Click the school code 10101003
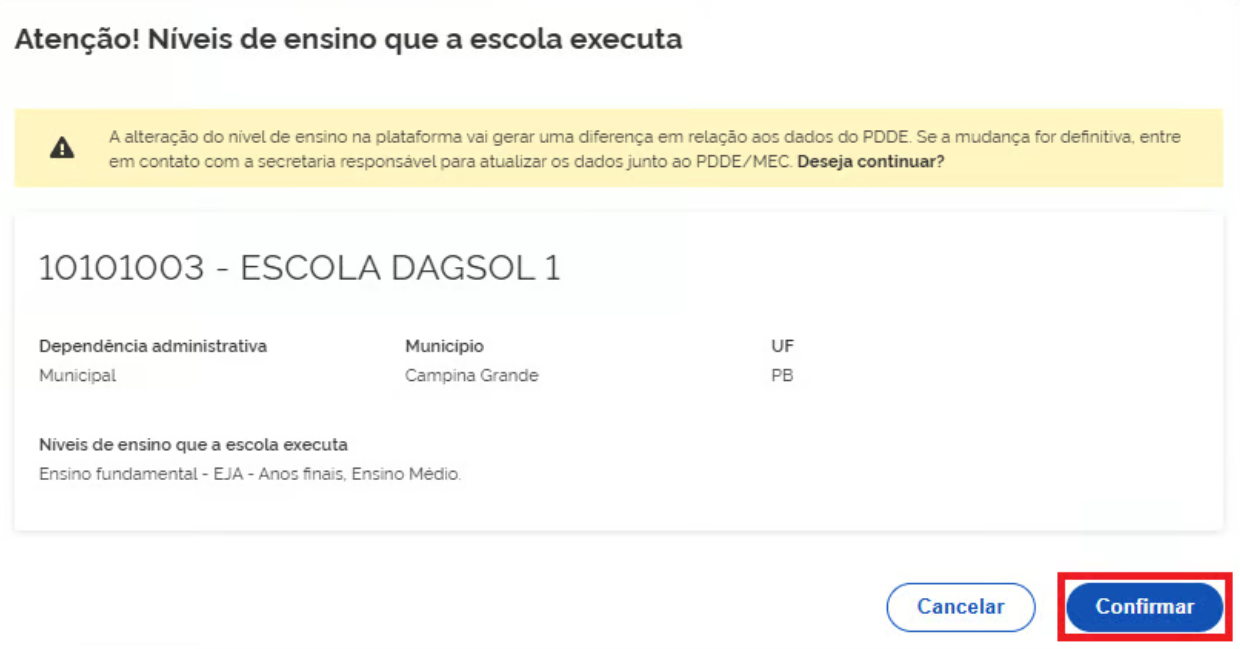This screenshot has height=649, width=1240. (121, 268)
